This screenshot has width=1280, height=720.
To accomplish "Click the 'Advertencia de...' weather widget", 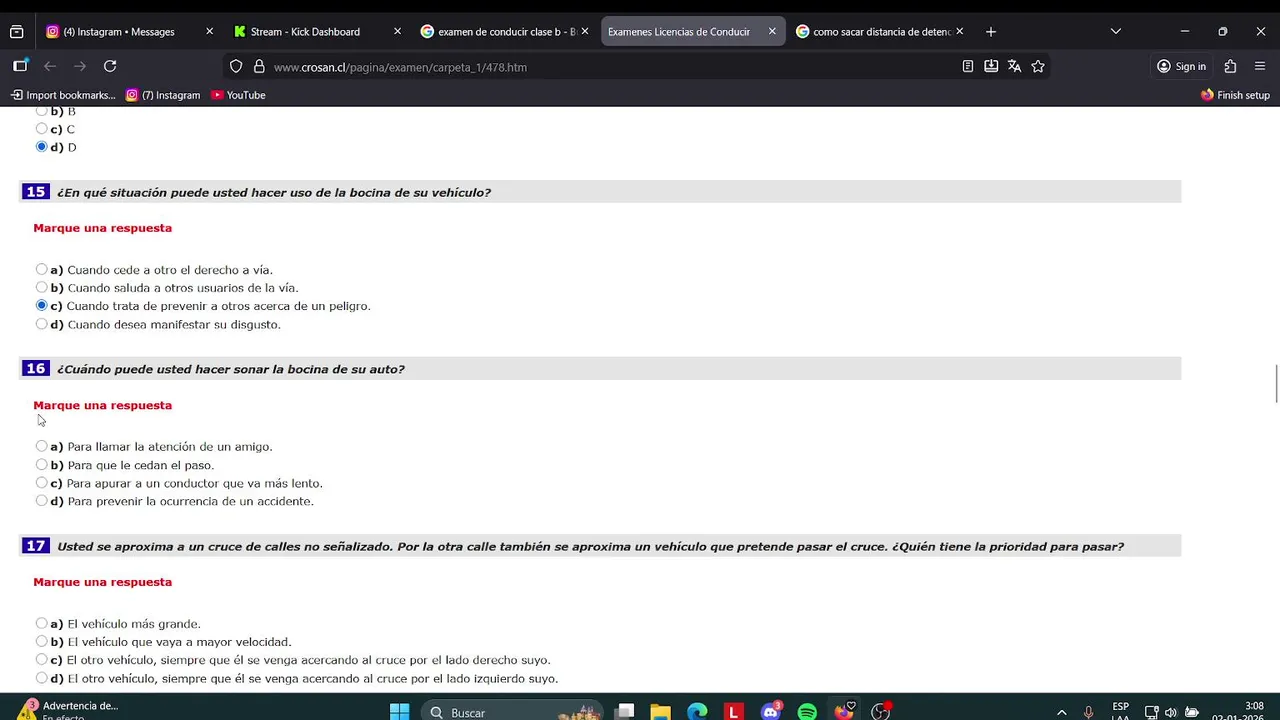I will [68, 711].
